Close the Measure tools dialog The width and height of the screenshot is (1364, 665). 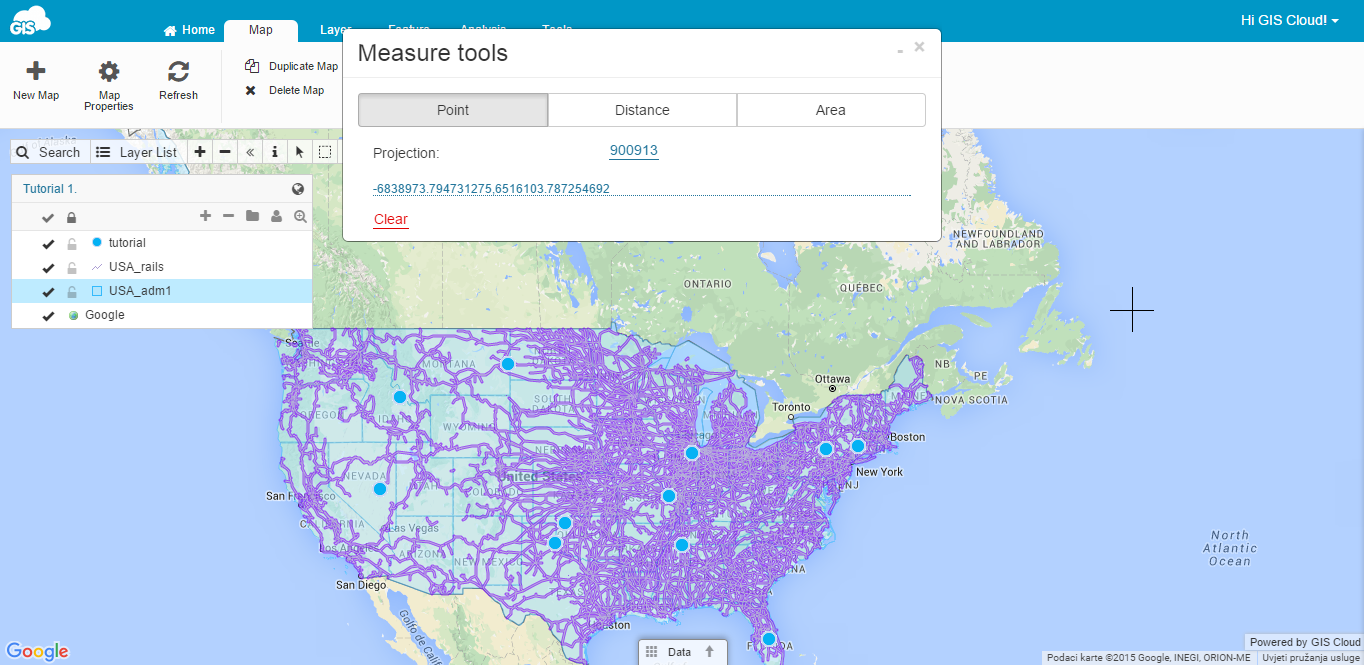[919, 46]
